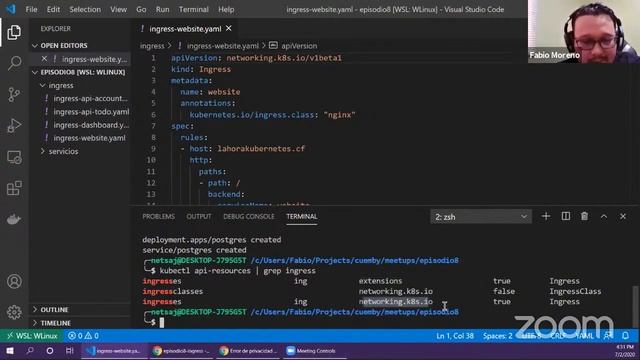Kill the terminal with trash icon

pyautogui.click(x=584, y=216)
